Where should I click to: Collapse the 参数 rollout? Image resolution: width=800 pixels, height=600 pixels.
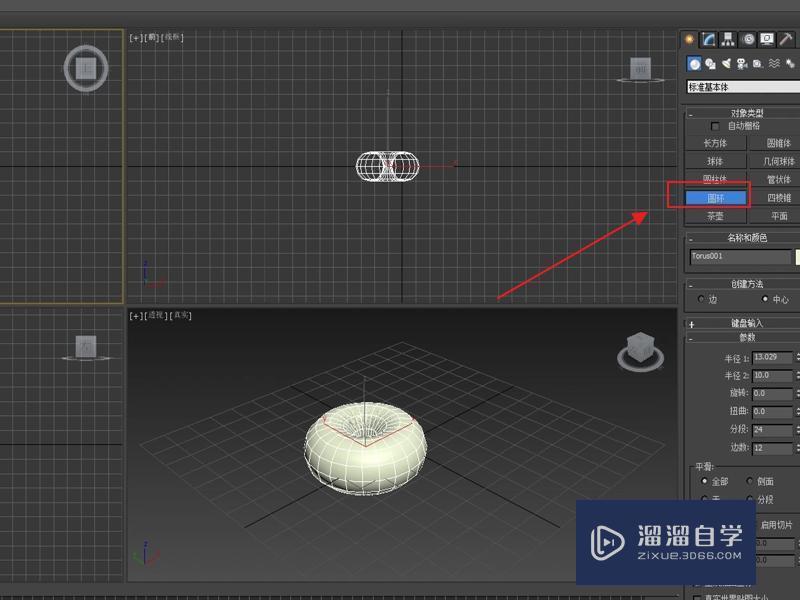743,337
